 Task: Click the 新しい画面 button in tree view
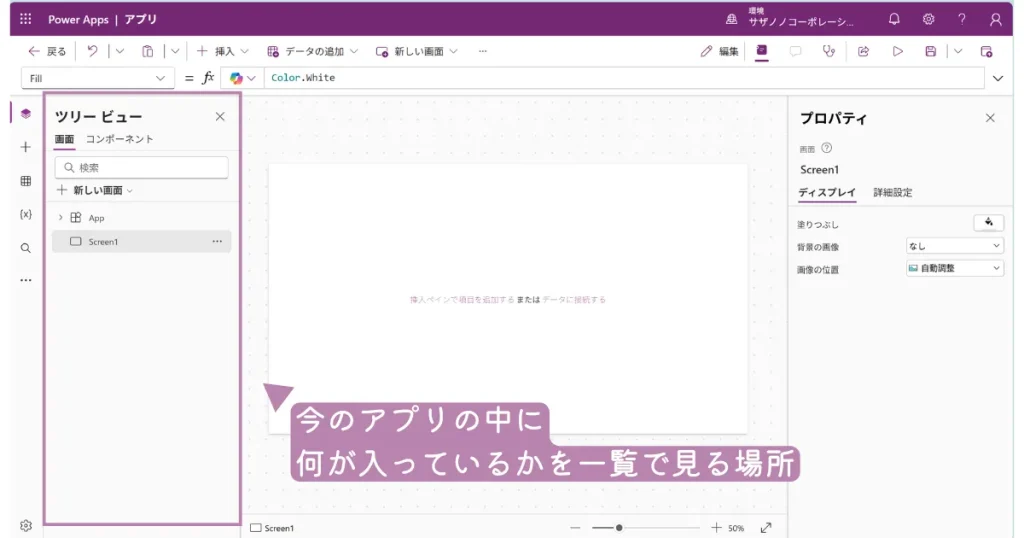click(x=95, y=190)
